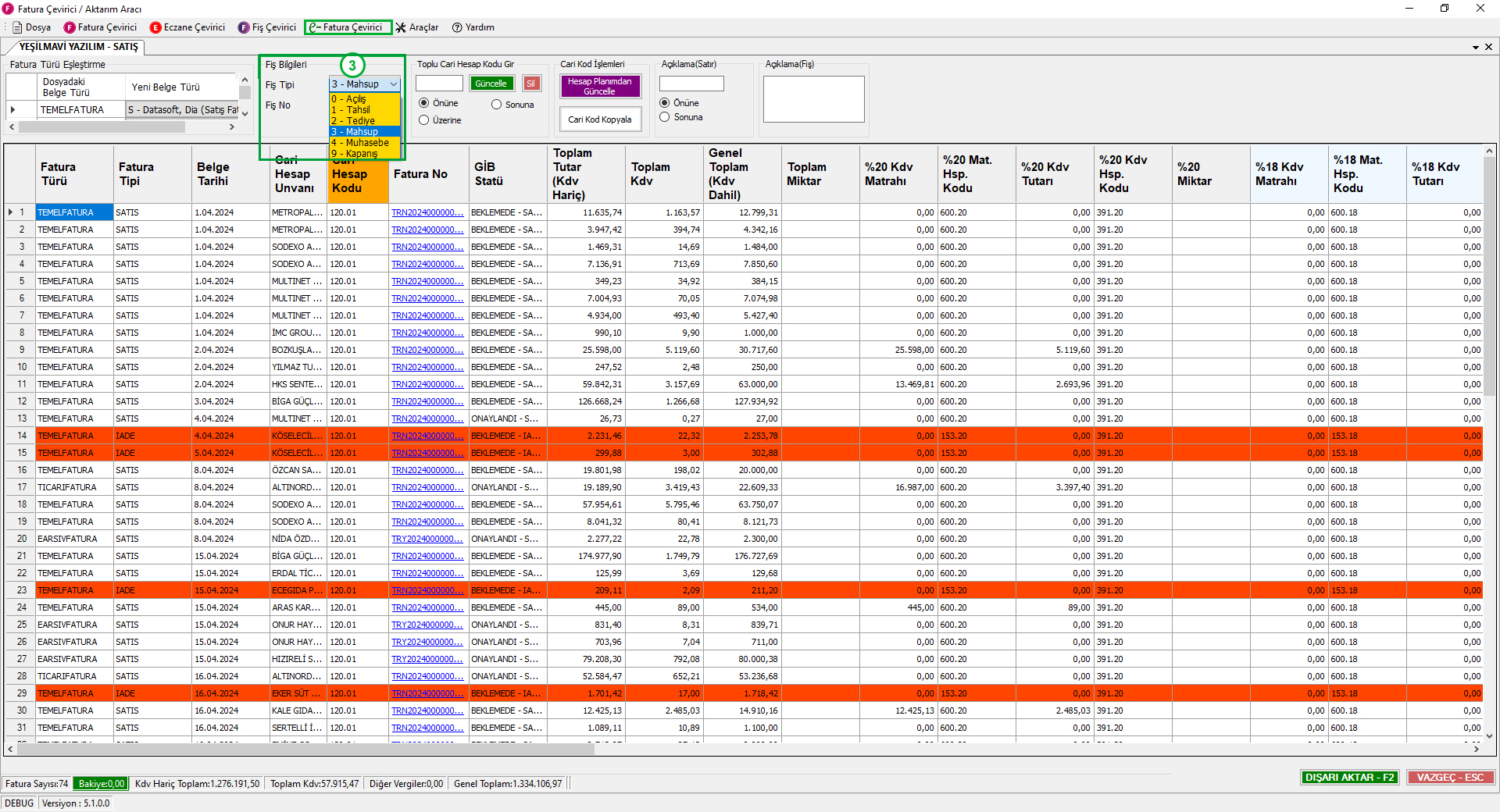Focus the Toplu Cari Hesap Kodu input
The width and height of the screenshot is (1500, 812).
[x=439, y=84]
